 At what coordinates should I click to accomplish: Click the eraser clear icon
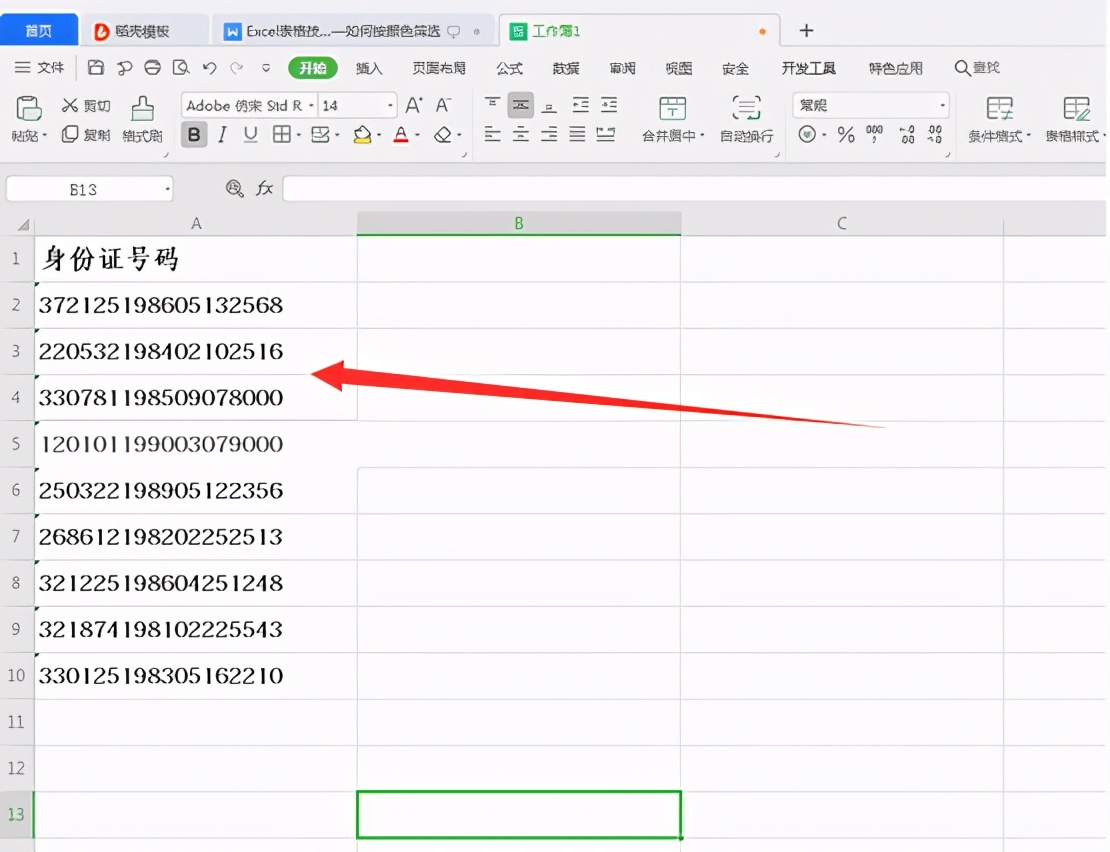tap(443, 134)
